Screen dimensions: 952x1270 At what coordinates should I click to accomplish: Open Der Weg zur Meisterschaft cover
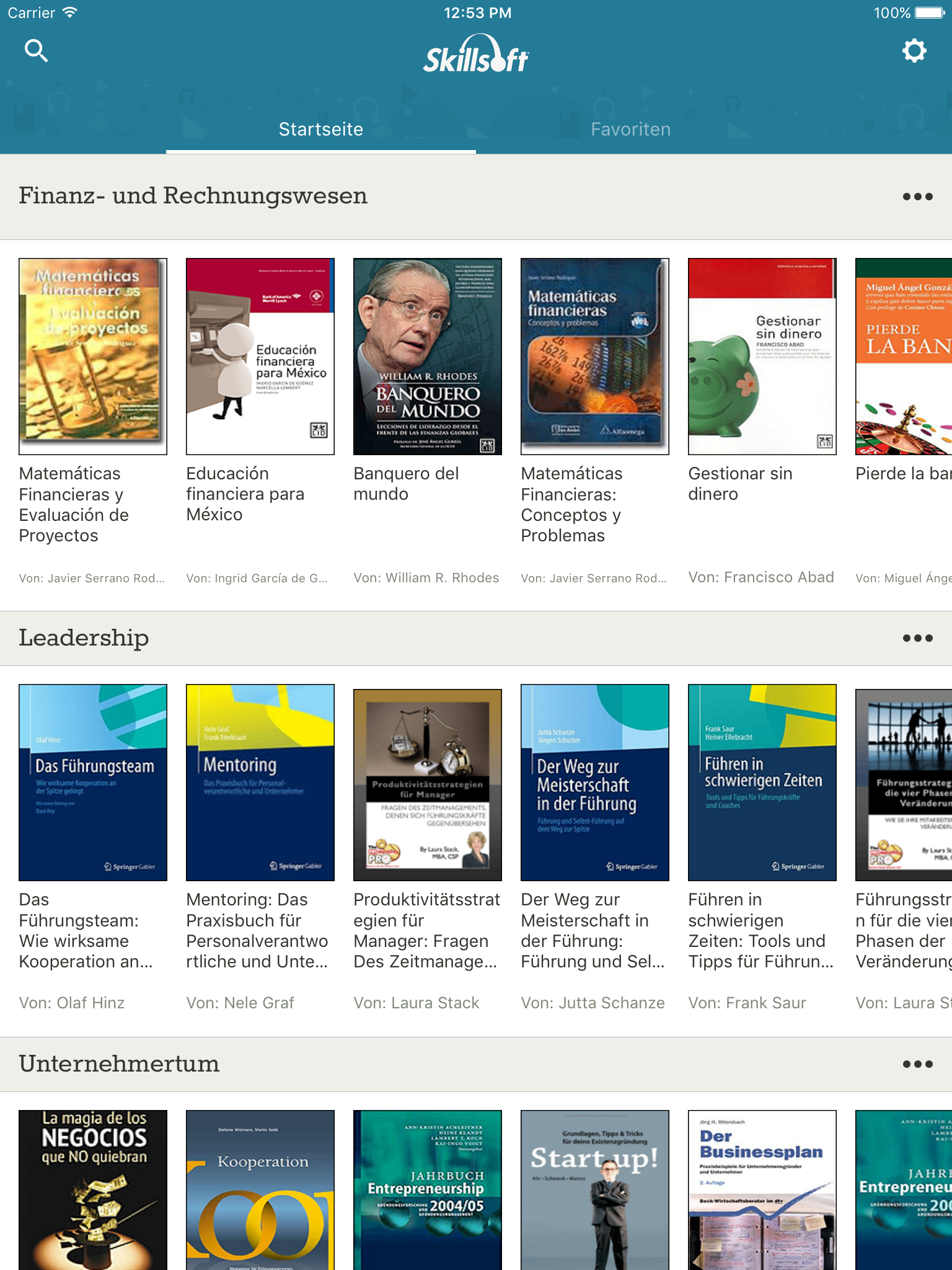[x=595, y=783]
